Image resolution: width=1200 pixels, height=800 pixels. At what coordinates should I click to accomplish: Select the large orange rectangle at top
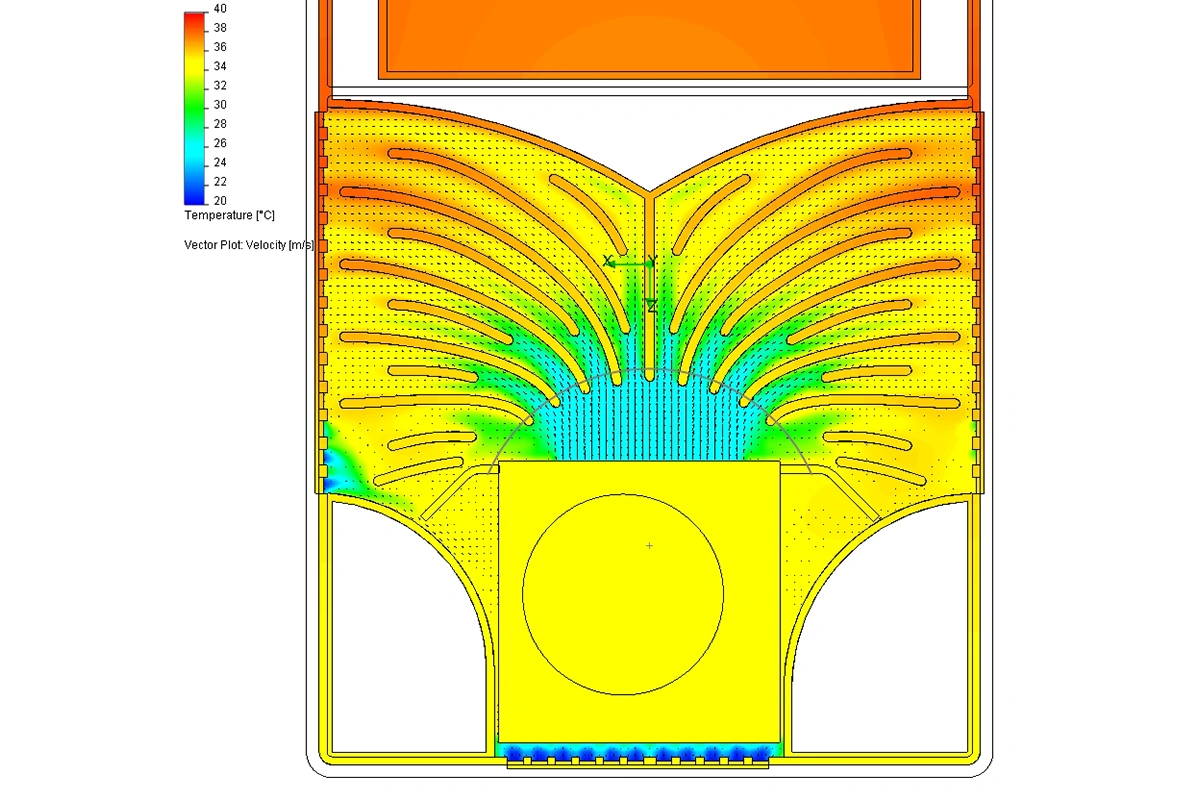click(648, 38)
